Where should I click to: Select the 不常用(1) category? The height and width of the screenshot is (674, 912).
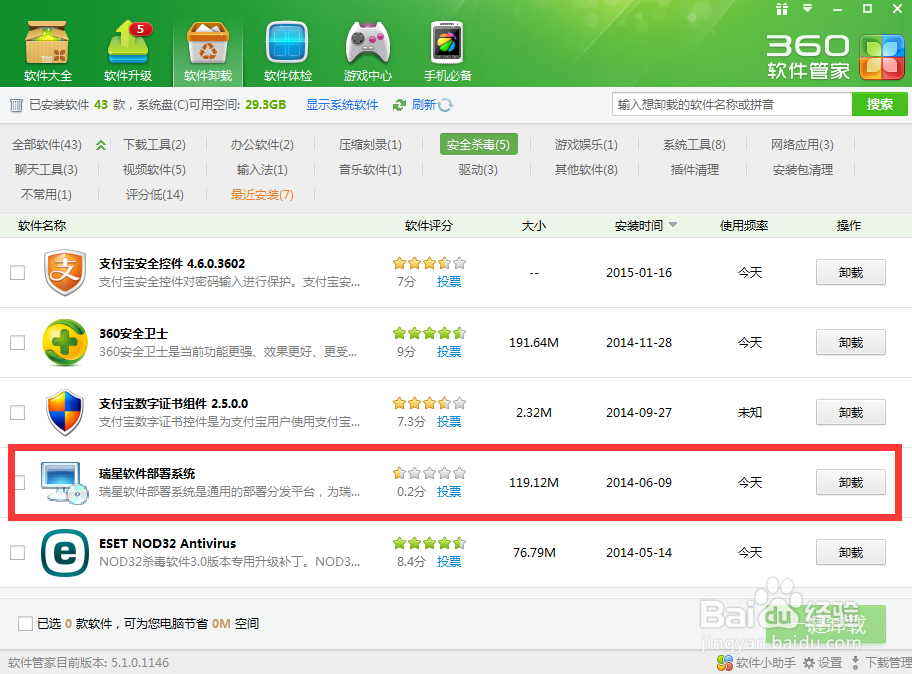[46, 195]
